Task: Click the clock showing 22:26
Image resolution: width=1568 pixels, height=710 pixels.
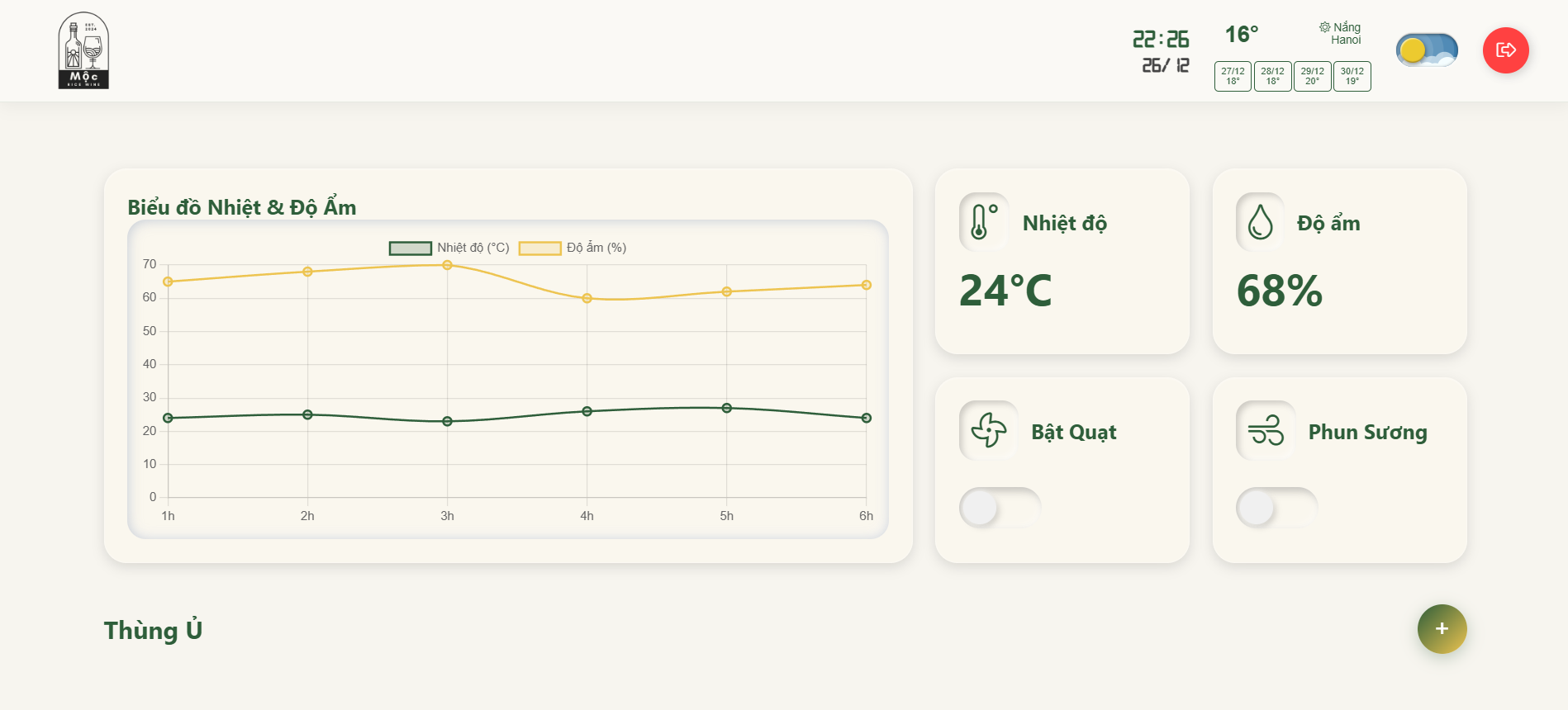Action: (1160, 38)
